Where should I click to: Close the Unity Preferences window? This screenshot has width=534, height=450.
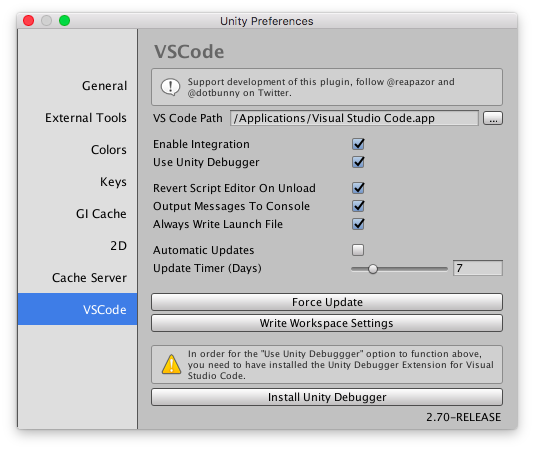click(x=29, y=21)
